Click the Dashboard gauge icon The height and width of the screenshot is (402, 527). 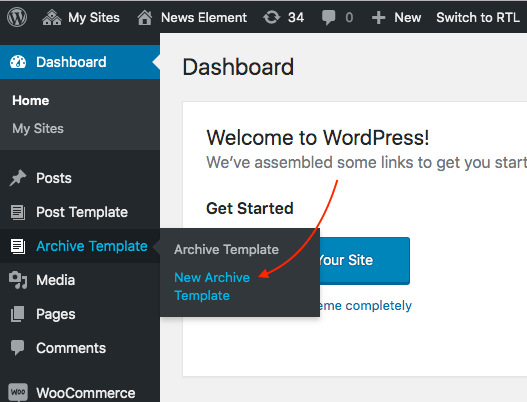pos(18,62)
